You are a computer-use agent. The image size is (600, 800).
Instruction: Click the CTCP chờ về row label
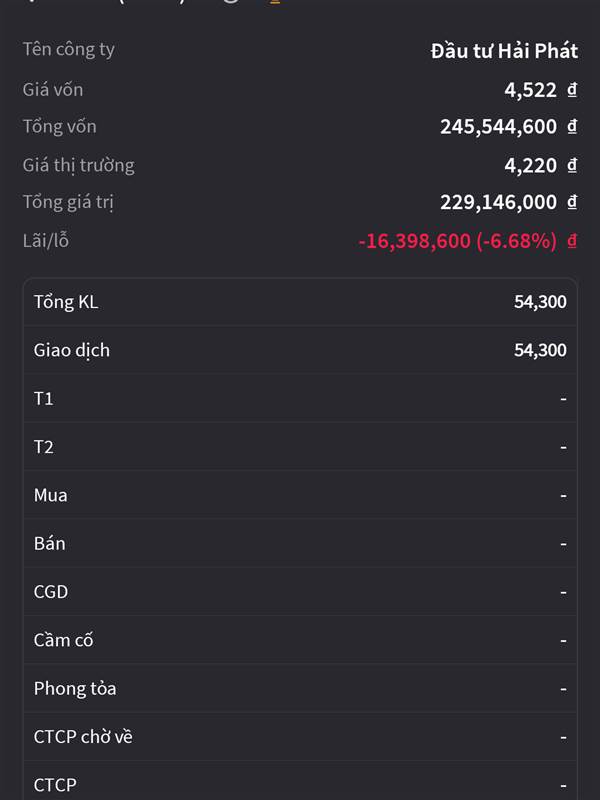[x=83, y=737]
